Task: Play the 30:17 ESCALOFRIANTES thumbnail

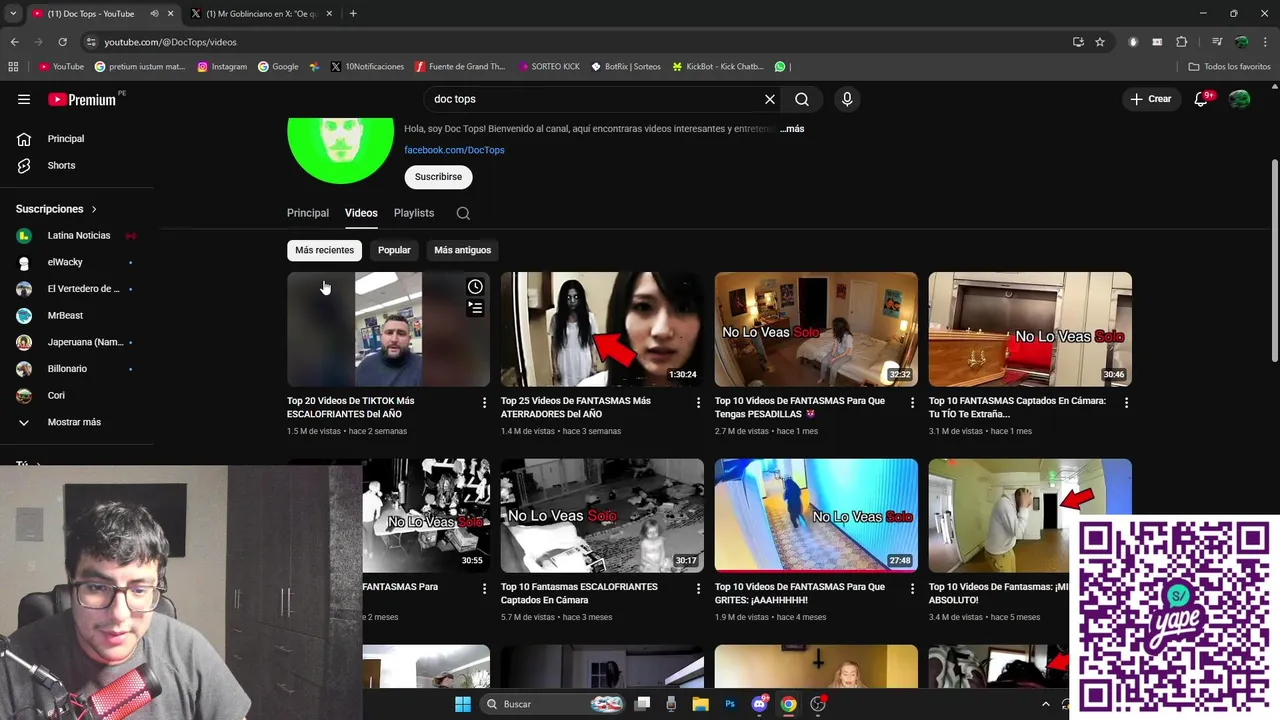Action: (602, 515)
